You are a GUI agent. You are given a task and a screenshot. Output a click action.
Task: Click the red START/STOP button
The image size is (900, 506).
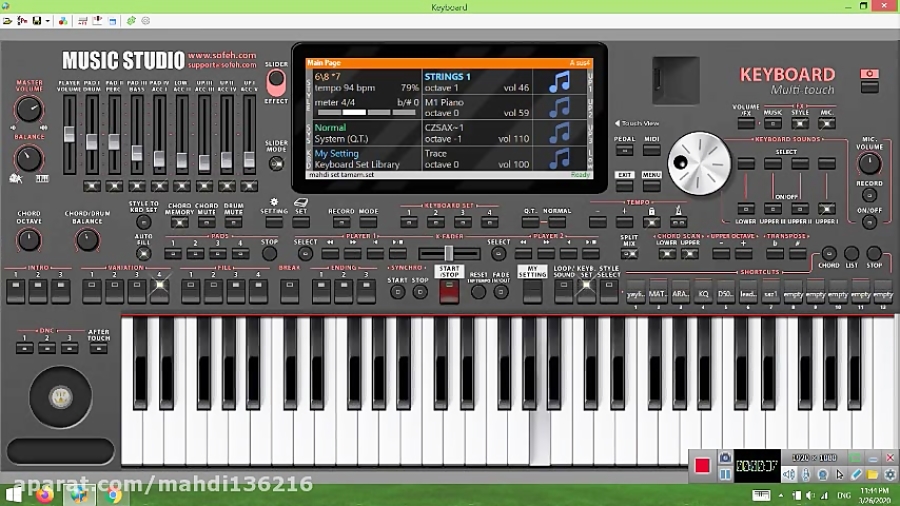[449, 291]
